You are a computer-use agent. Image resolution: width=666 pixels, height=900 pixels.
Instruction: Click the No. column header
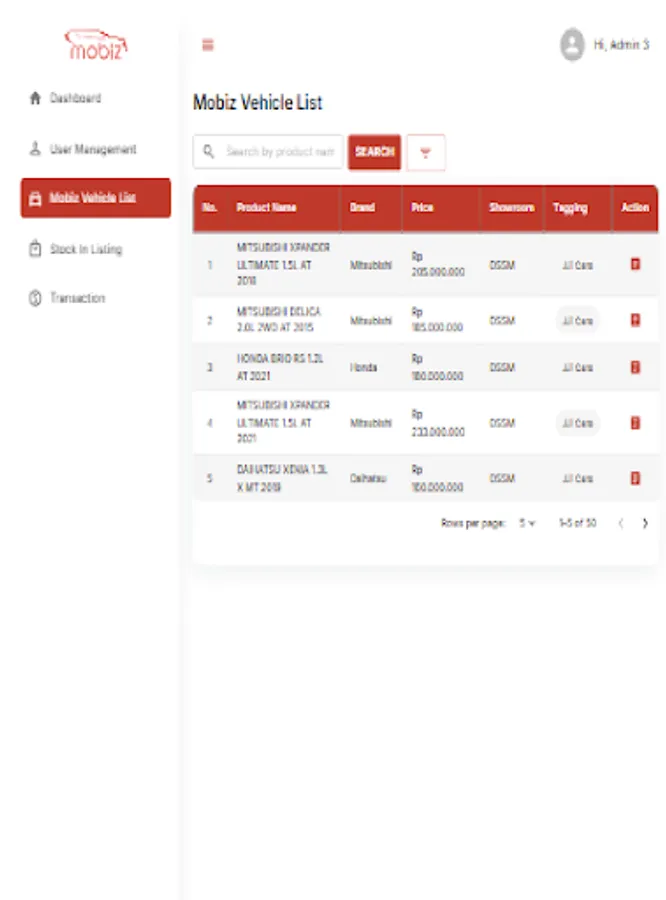click(x=210, y=207)
